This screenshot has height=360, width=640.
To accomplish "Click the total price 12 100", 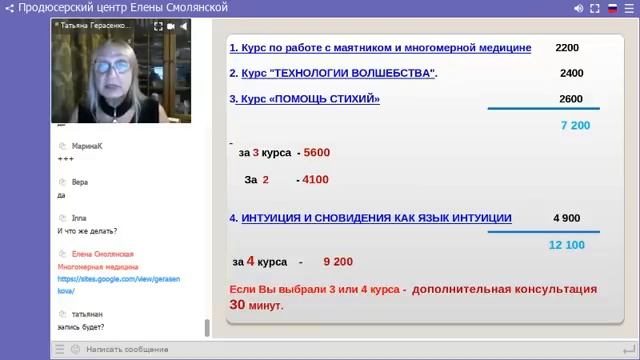I will pyautogui.click(x=567, y=245).
